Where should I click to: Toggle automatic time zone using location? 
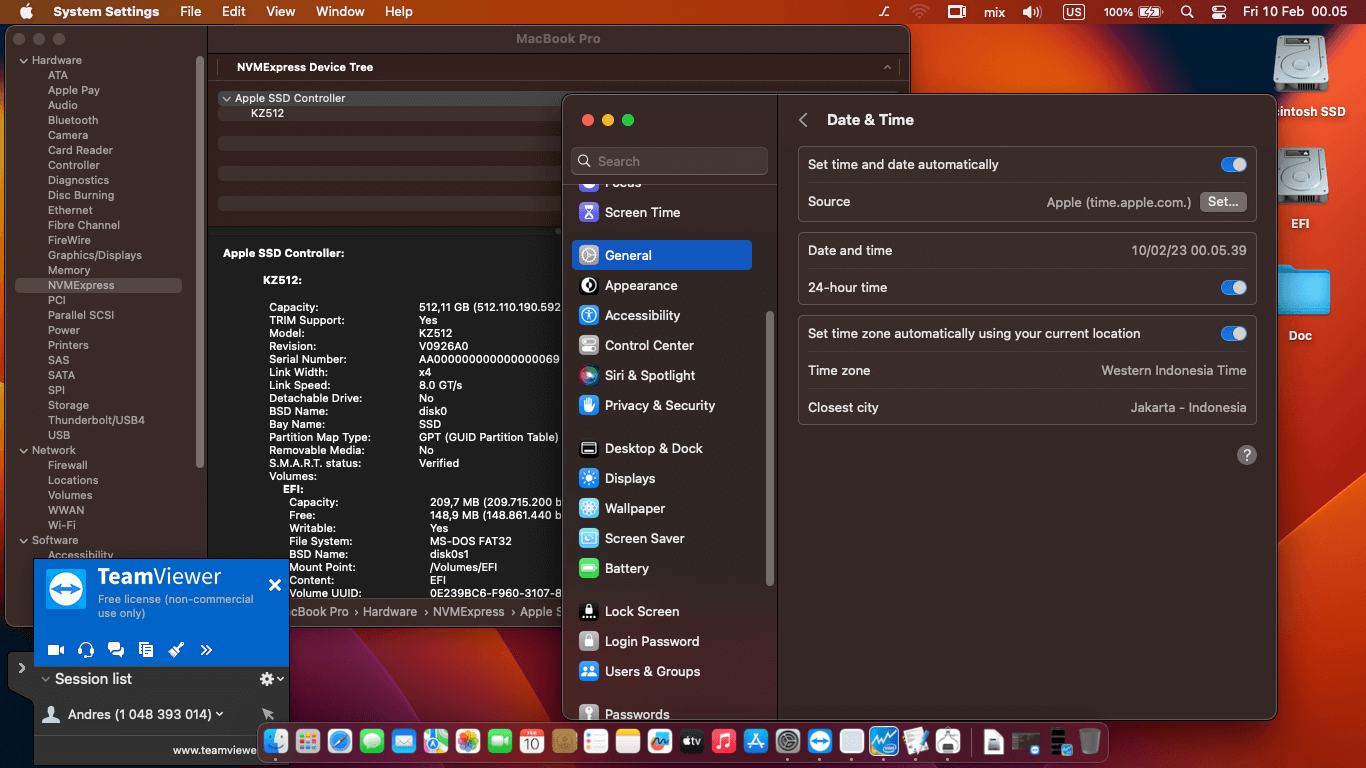pyautogui.click(x=1234, y=333)
